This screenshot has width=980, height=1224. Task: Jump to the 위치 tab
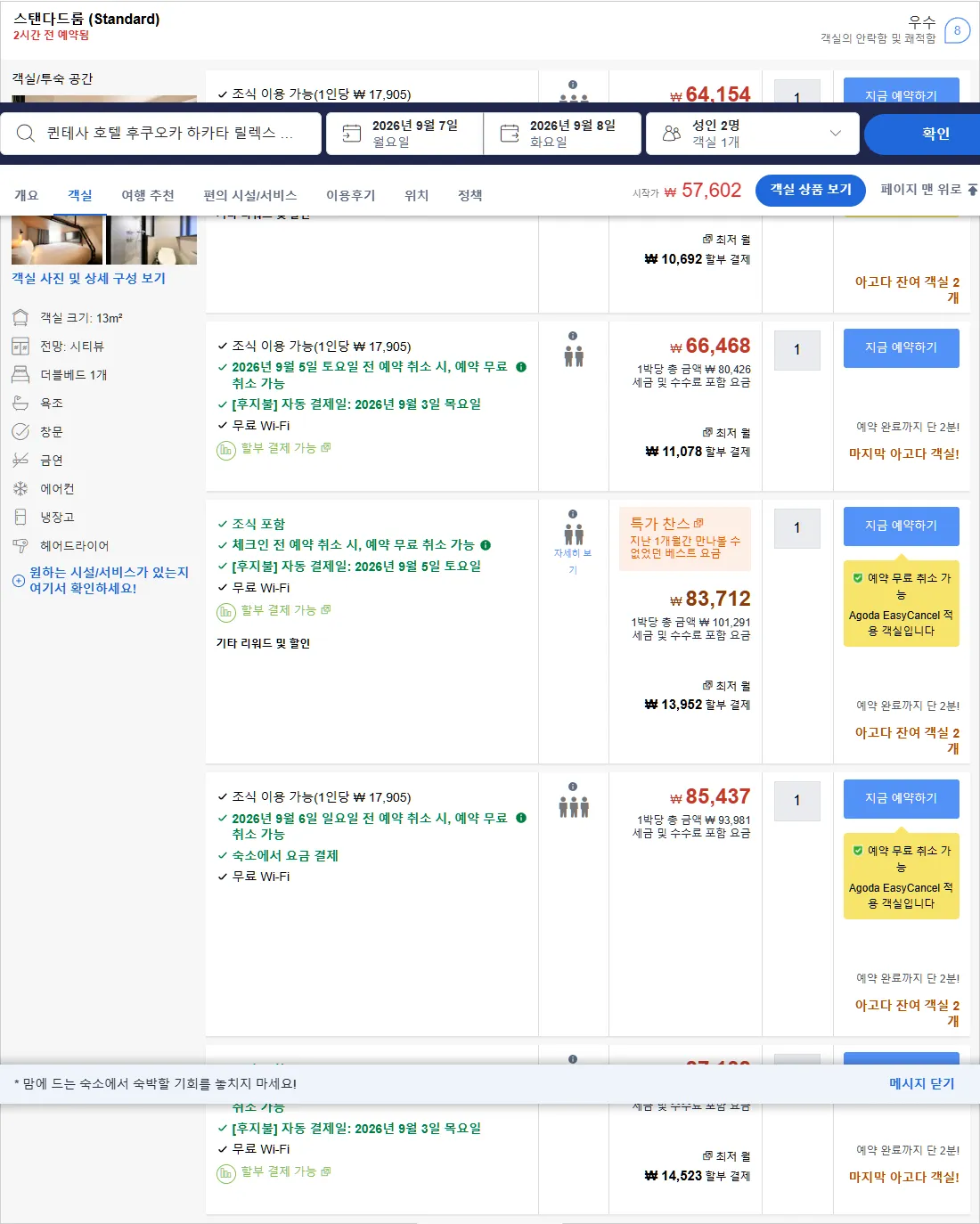pos(417,195)
